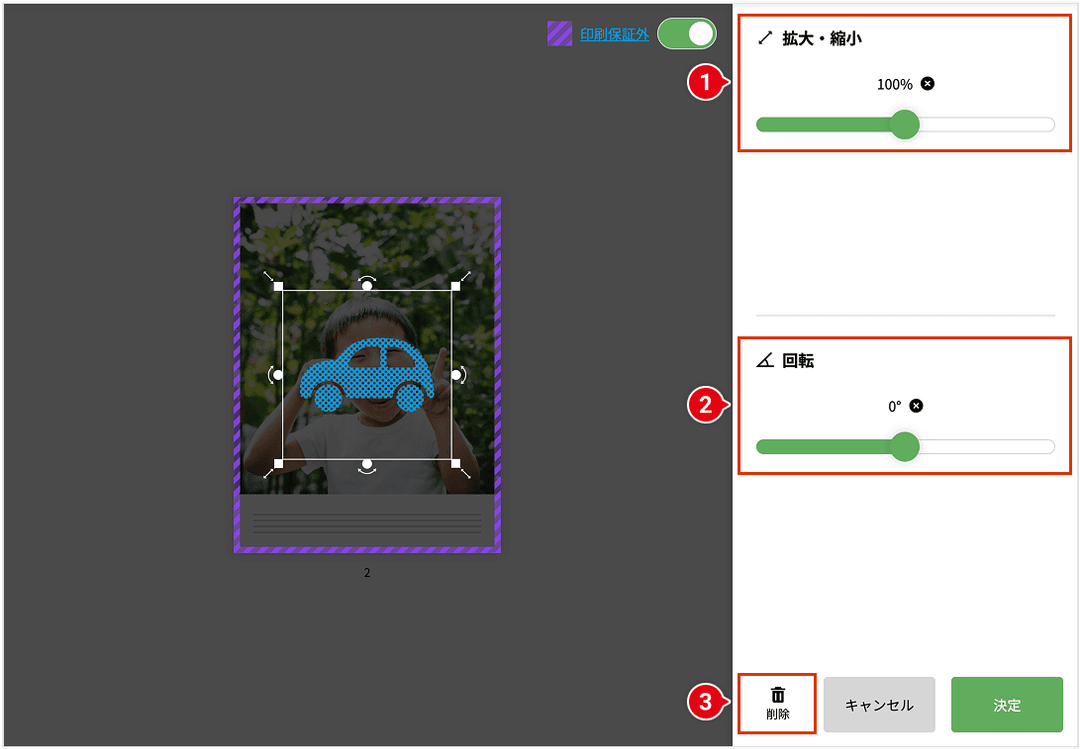Click the bottom-right corner resize handle

coord(455,464)
